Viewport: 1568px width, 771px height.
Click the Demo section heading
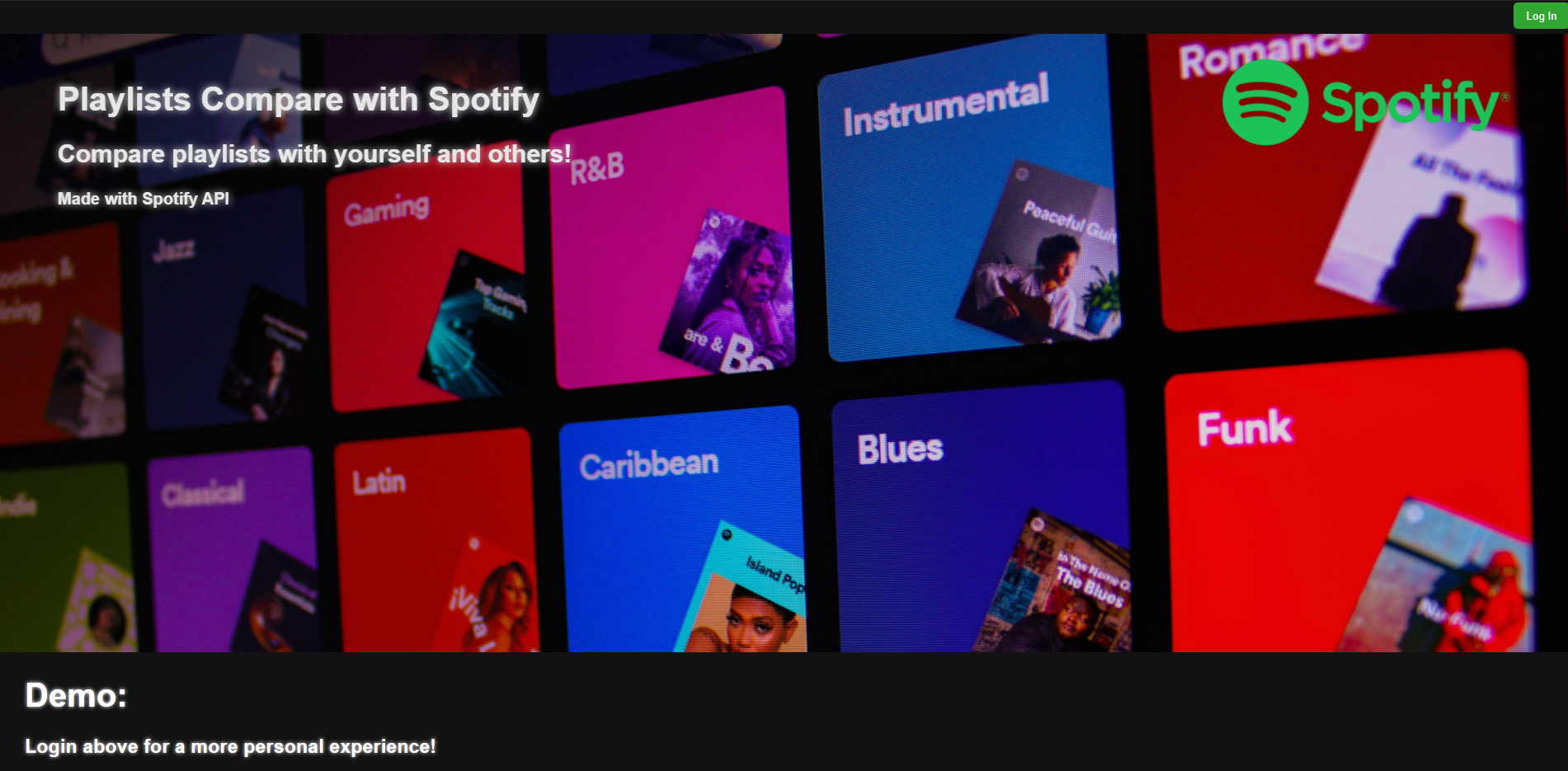coord(76,696)
